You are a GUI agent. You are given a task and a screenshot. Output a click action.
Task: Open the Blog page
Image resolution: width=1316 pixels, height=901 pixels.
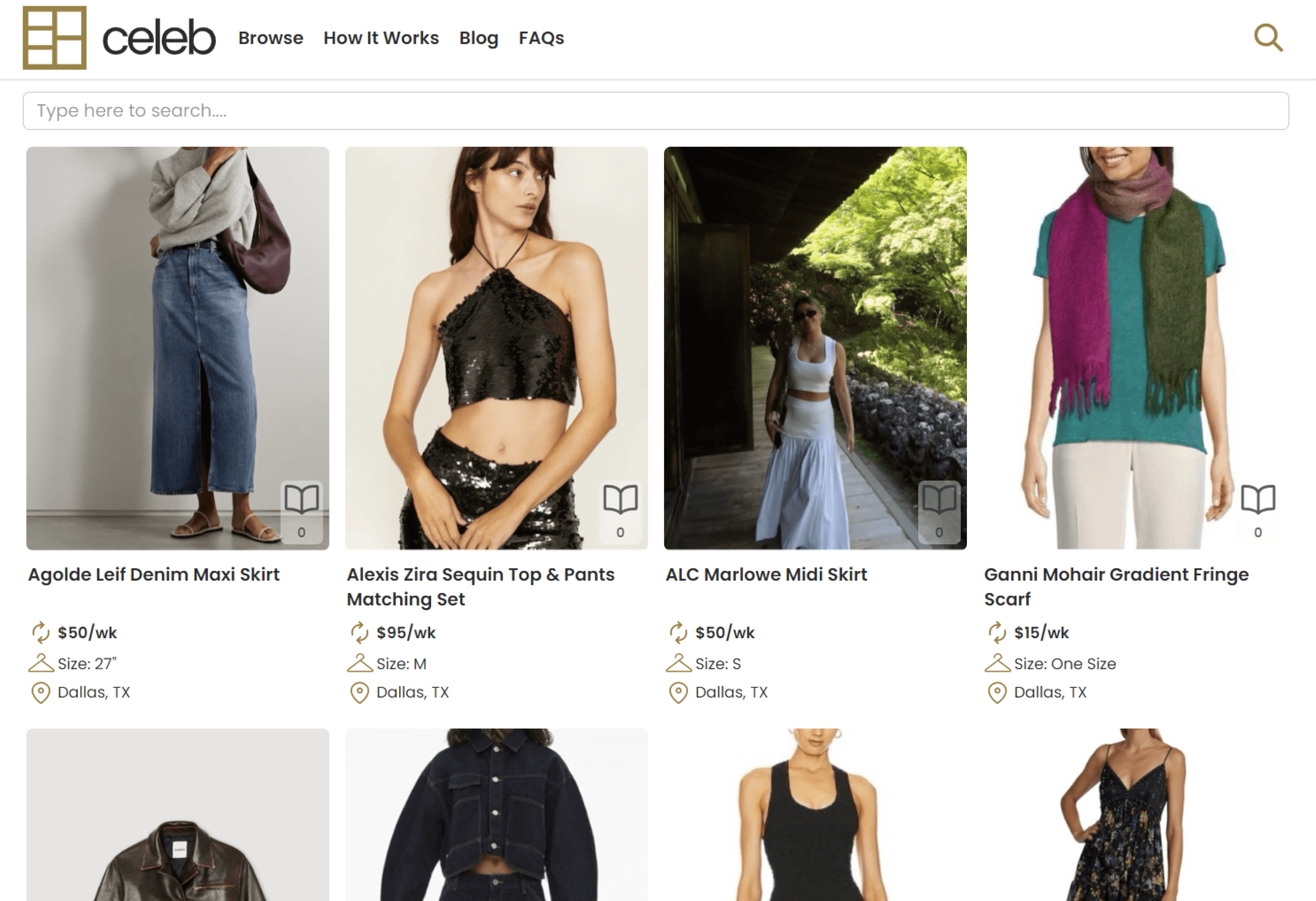pyautogui.click(x=479, y=38)
